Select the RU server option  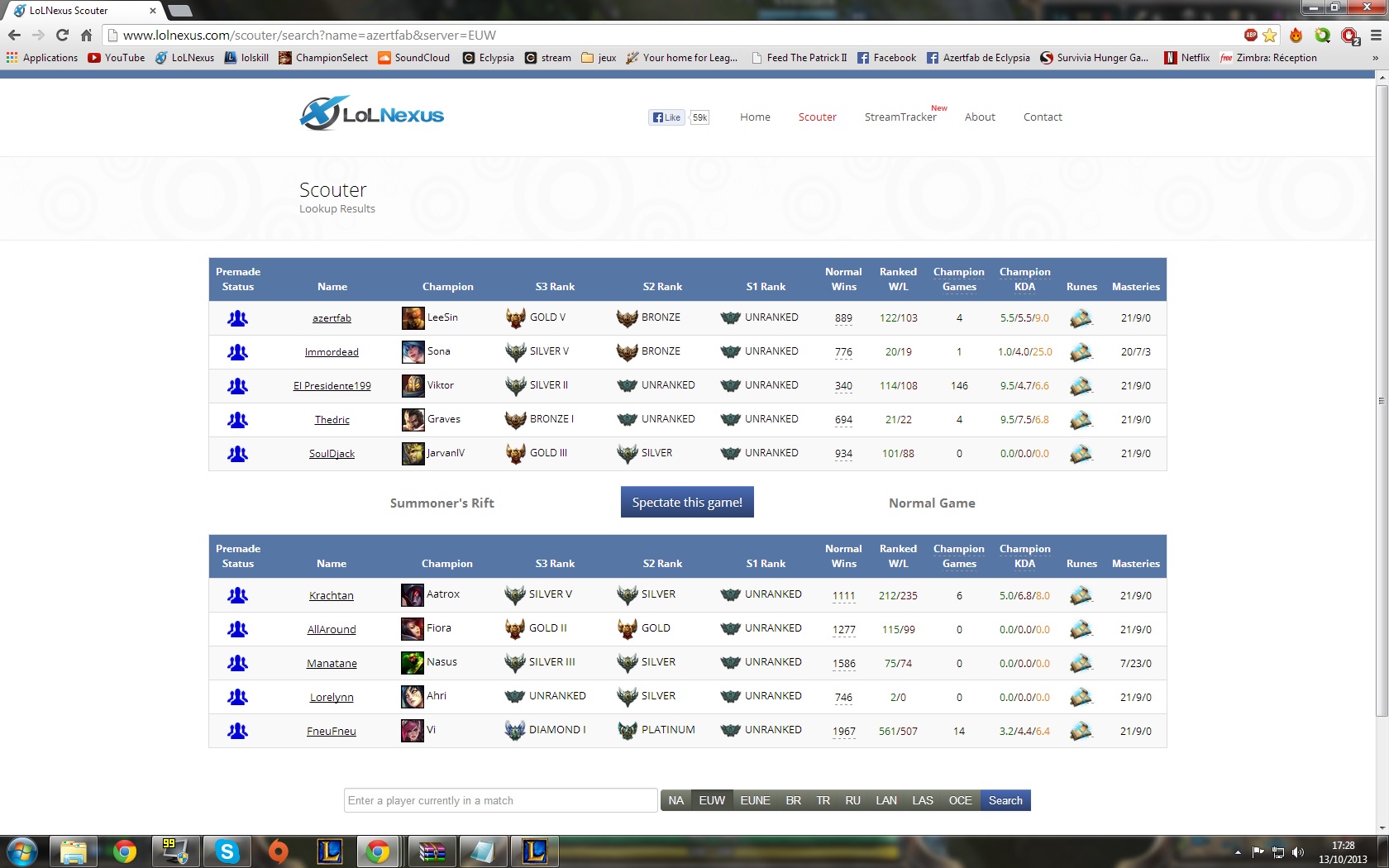coord(853,800)
